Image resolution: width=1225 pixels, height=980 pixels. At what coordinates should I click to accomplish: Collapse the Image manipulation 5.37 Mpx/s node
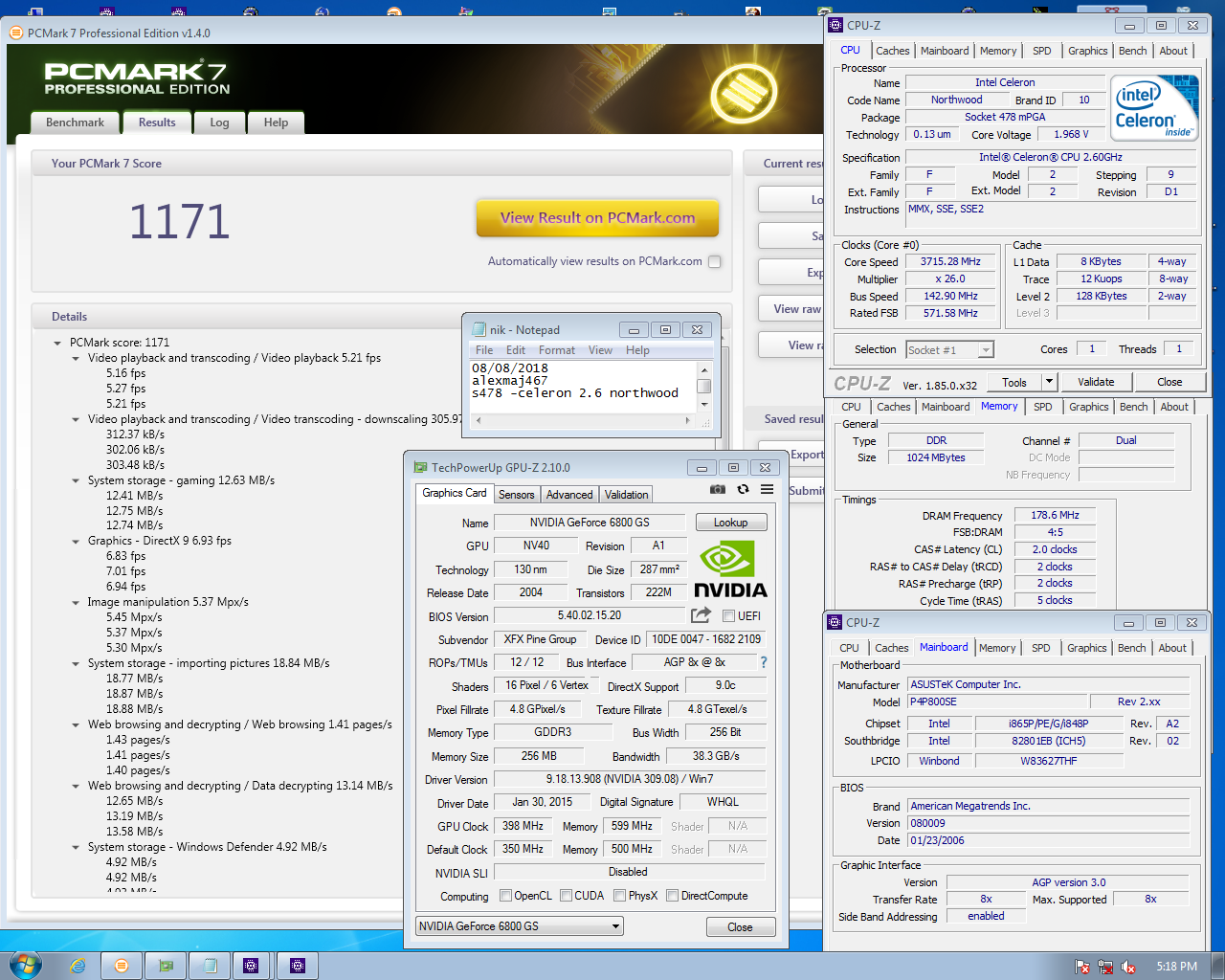click(x=76, y=602)
